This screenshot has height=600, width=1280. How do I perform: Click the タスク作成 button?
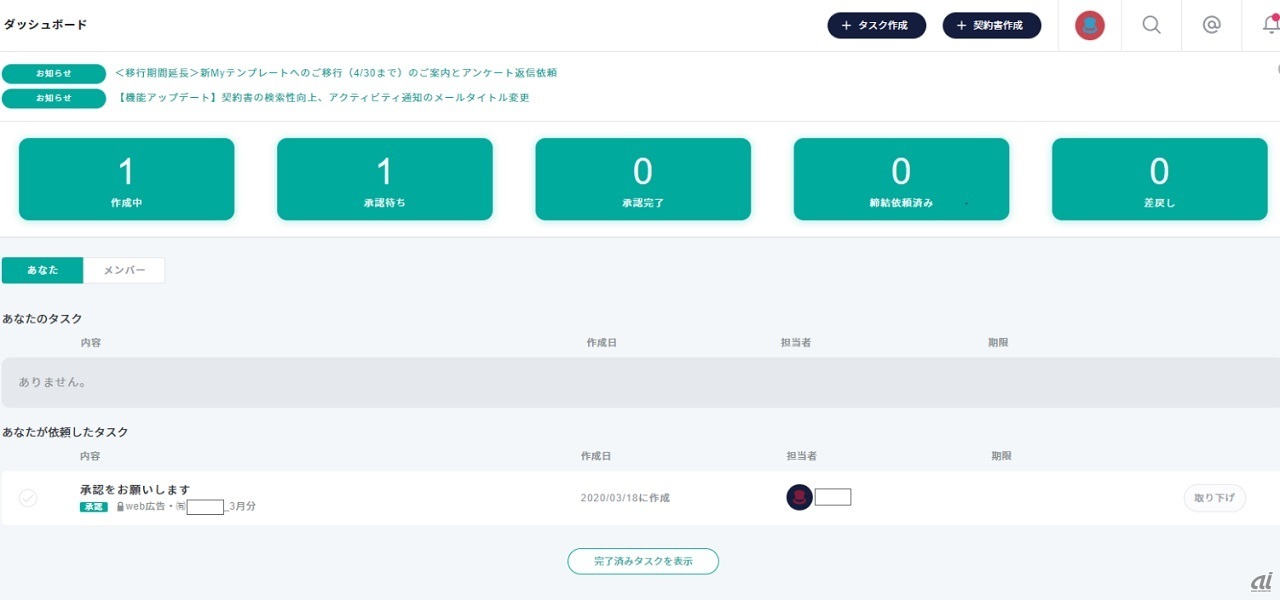point(876,26)
